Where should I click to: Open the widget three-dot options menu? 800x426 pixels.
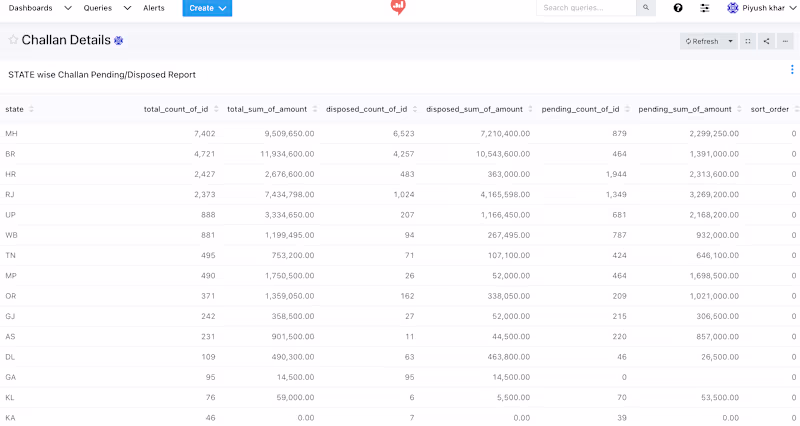tap(792, 69)
